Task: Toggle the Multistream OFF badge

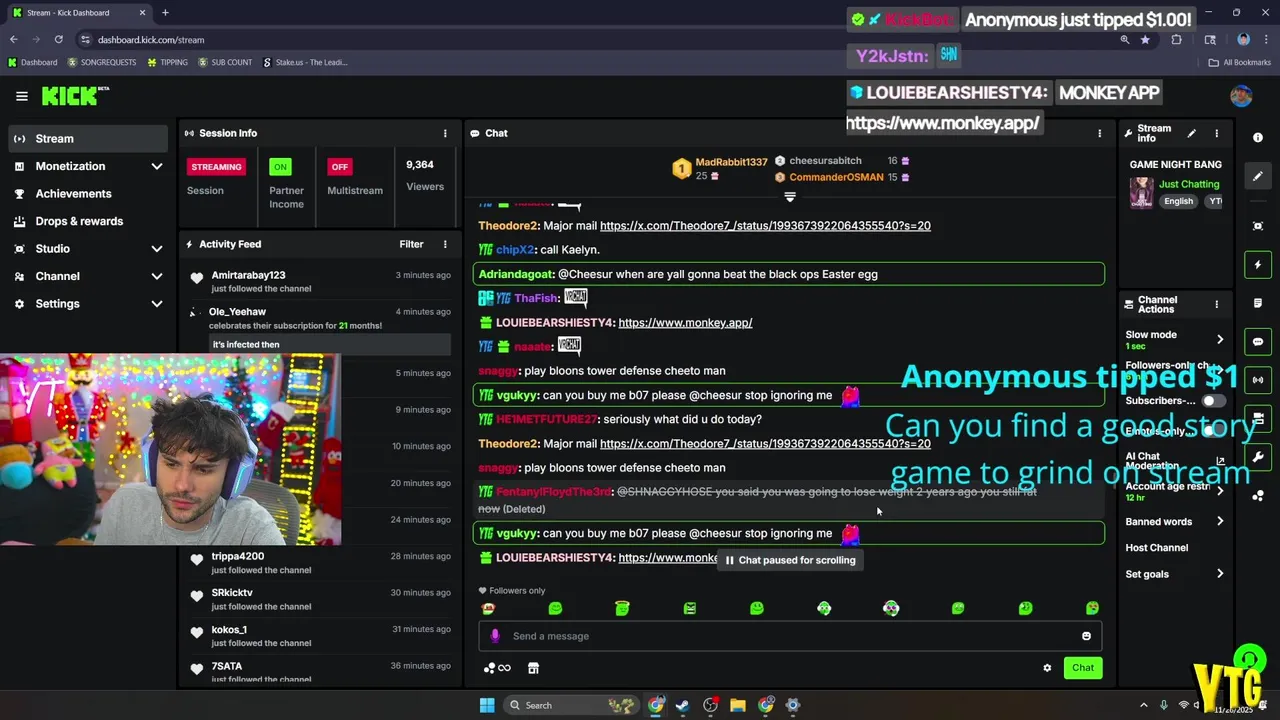Action: (x=340, y=167)
